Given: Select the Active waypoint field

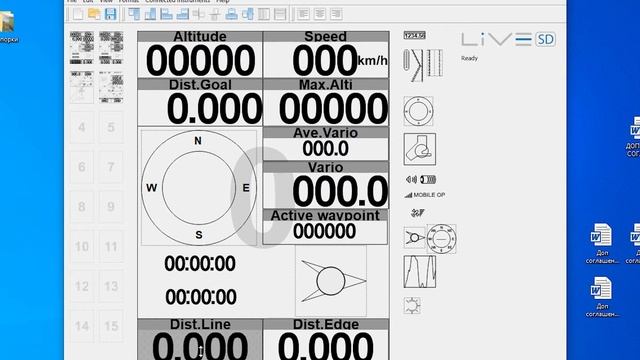Looking at the screenshot, I should coord(325,227).
